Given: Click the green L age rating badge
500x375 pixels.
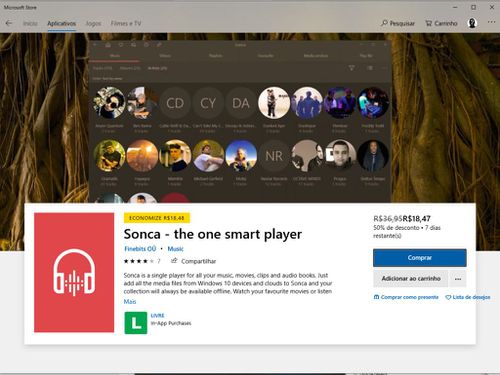Looking at the screenshot, I should (136, 323).
